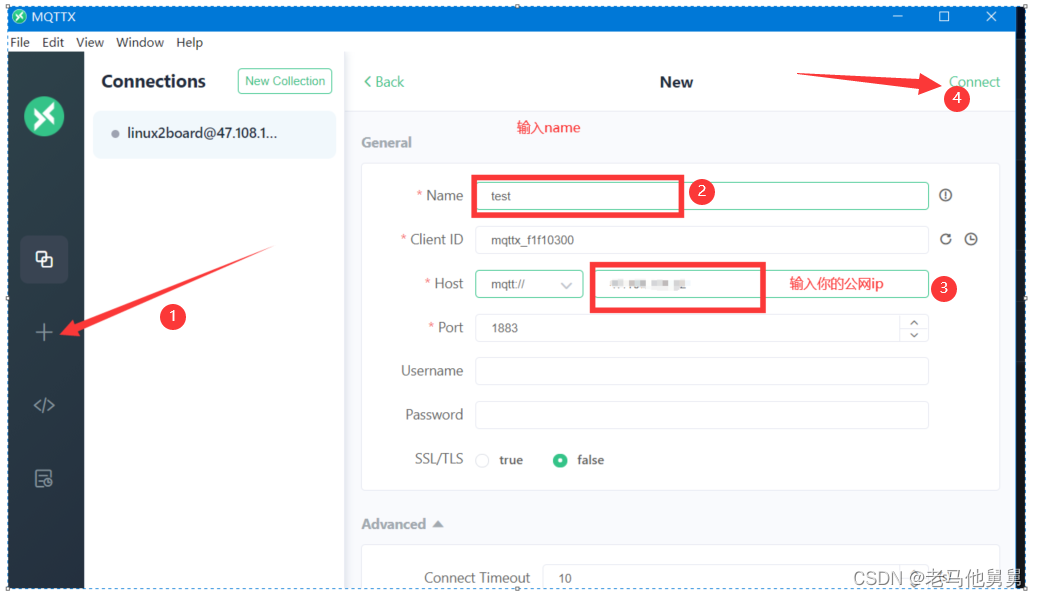The image size is (1037, 597).
Task: Close the MQTTX window
Action: tap(991, 17)
